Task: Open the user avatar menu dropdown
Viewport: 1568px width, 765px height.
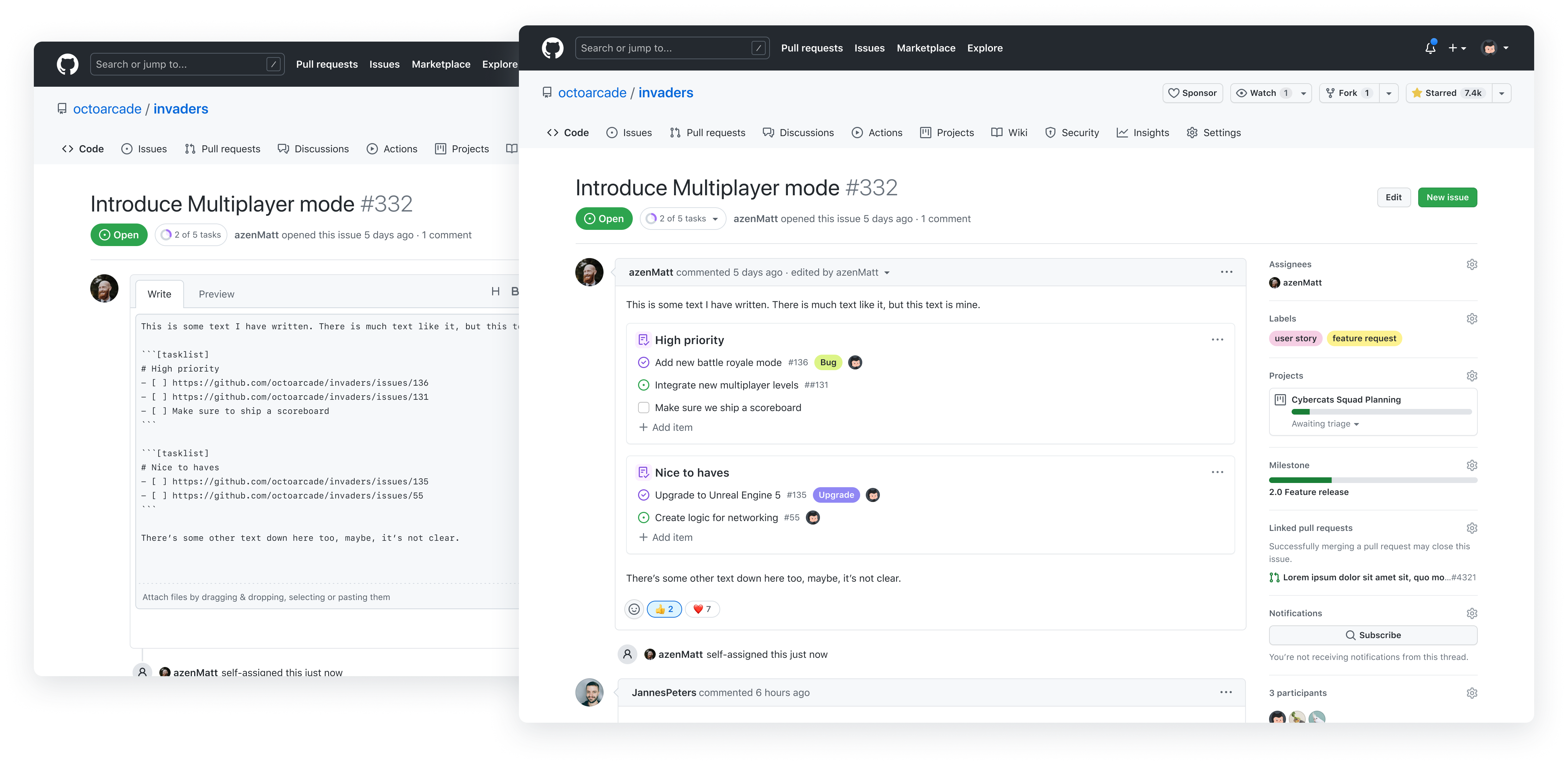Action: point(1494,48)
